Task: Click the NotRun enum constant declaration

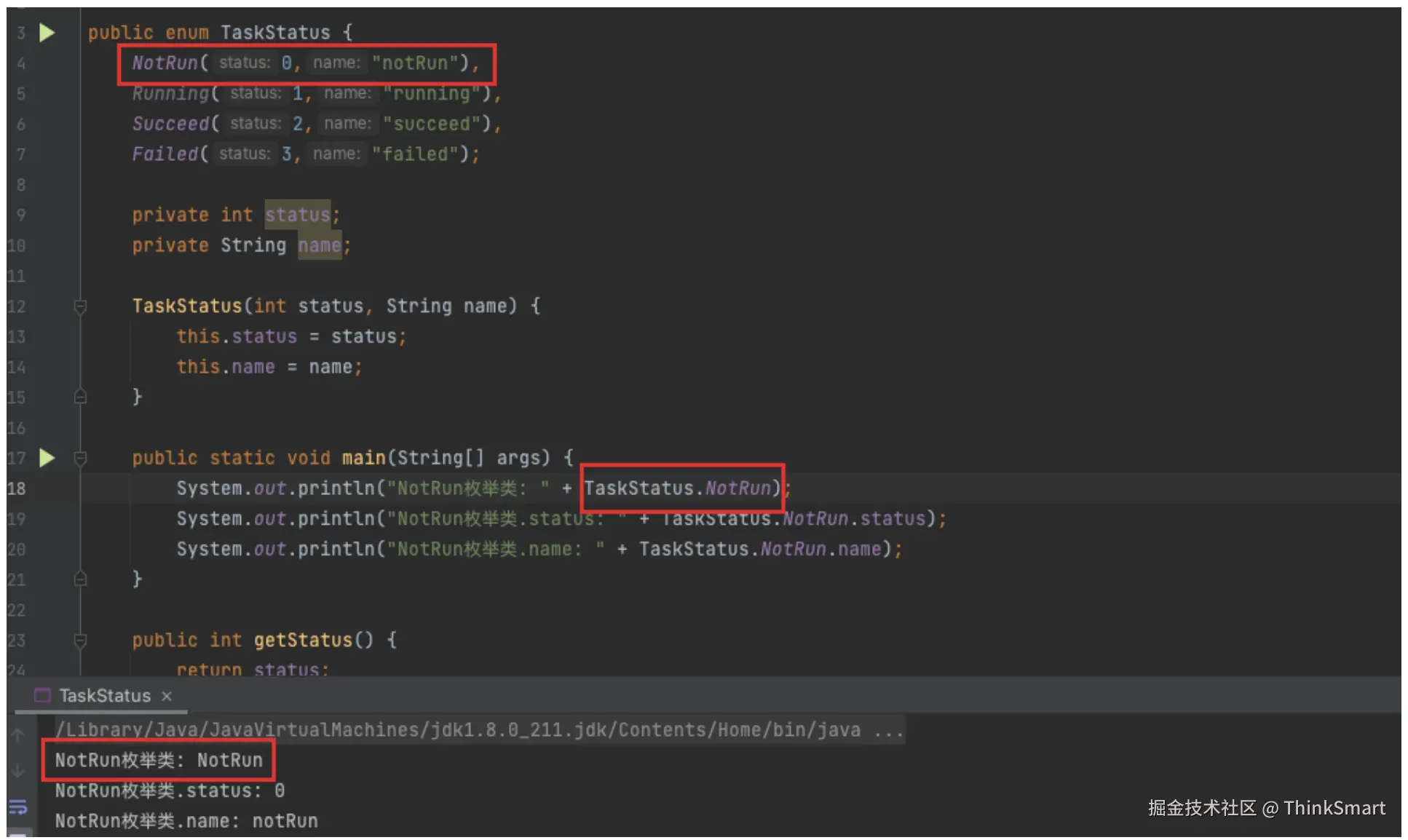Action: pyautogui.click(x=165, y=63)
